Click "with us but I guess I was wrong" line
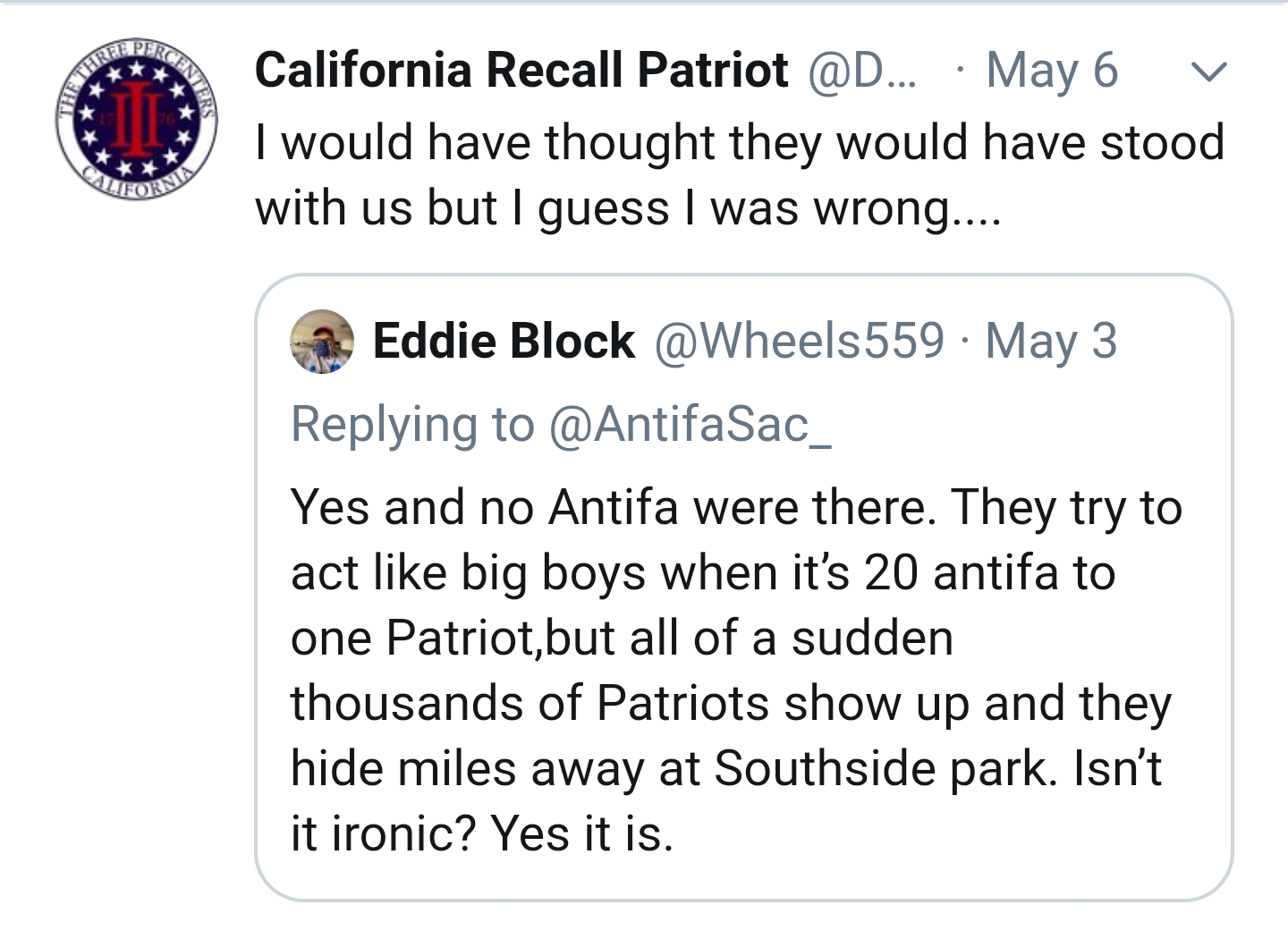Image resolution: width=1288 pixels, height=939 pixels. tap(627, 208)
